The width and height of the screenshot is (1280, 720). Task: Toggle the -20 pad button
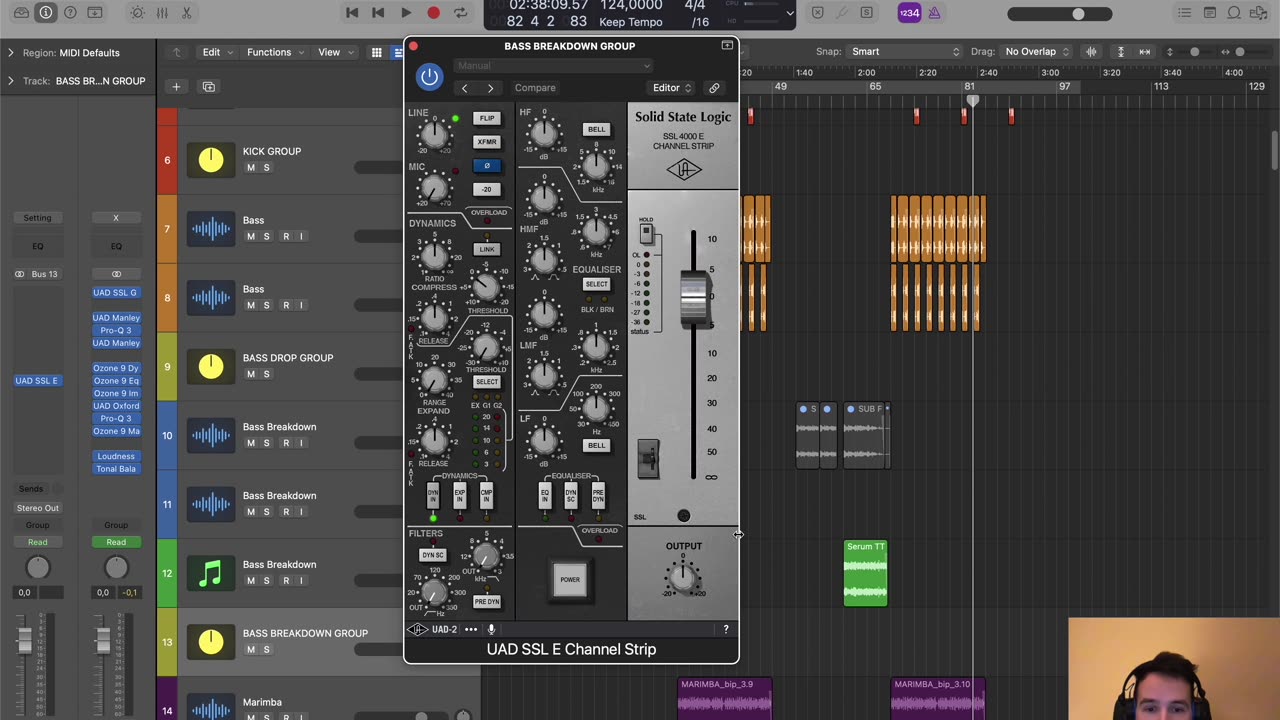point(487,190)
